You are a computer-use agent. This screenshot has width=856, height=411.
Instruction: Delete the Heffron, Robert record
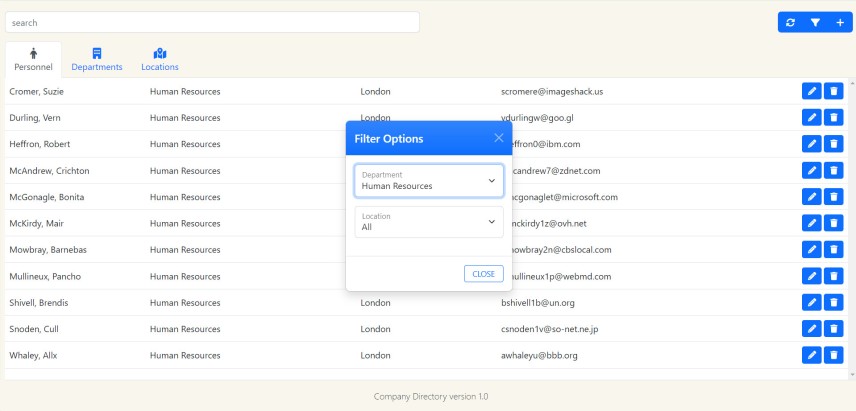[x=834, y=144]
